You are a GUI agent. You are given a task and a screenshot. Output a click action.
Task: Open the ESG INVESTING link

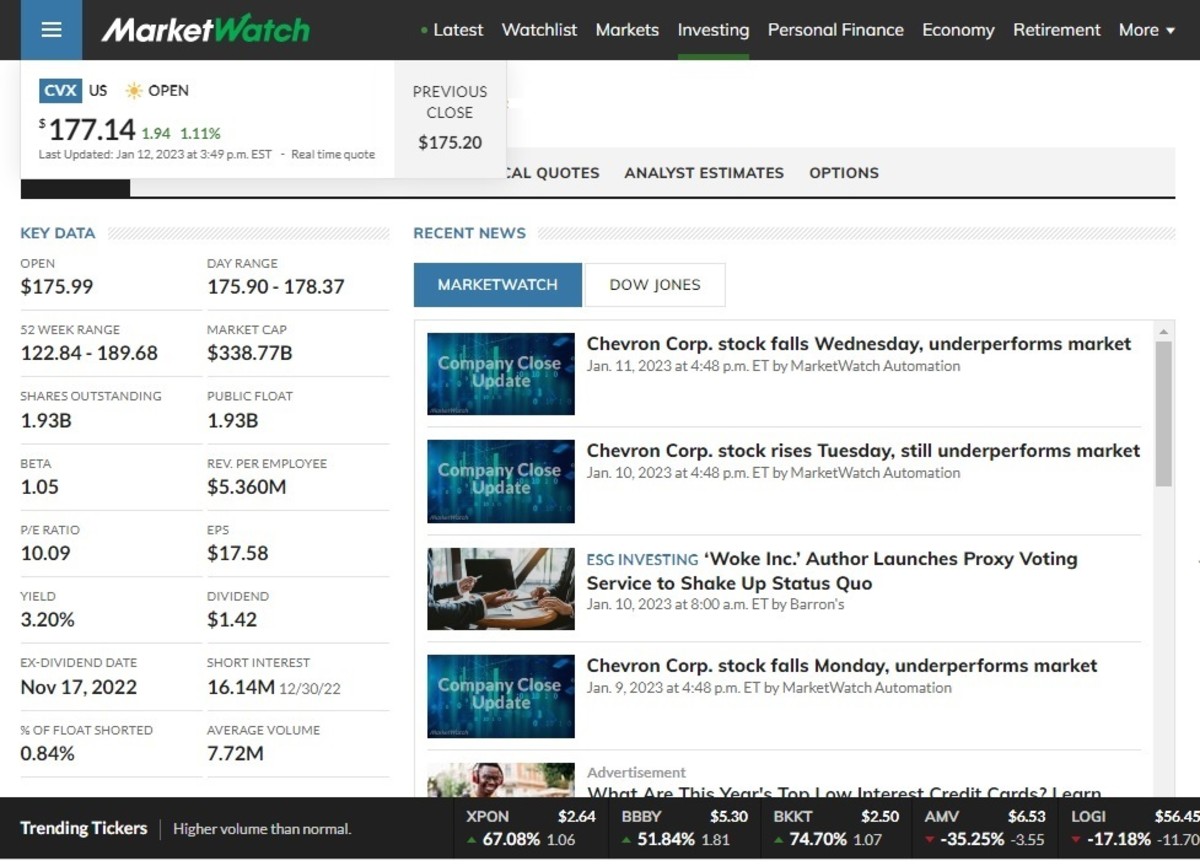pos(641,559)
